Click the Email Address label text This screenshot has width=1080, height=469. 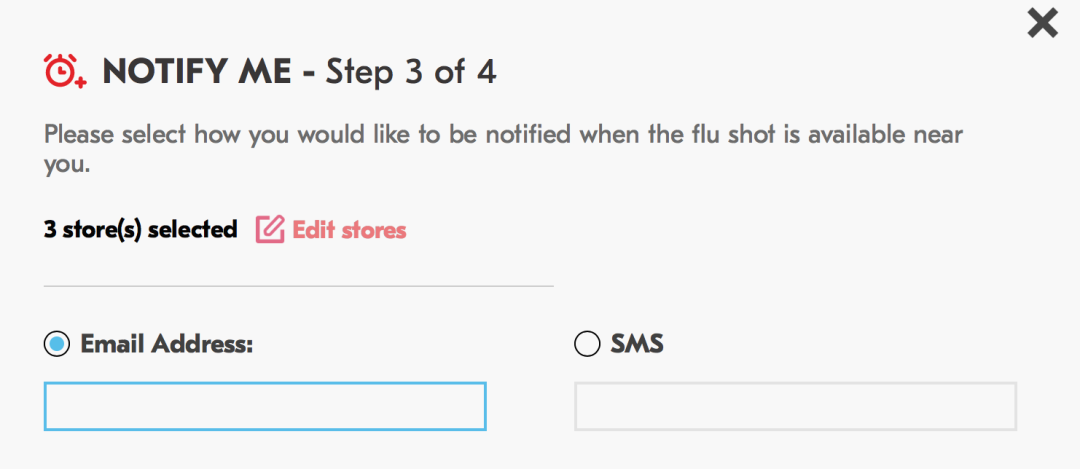coord(167,344)
